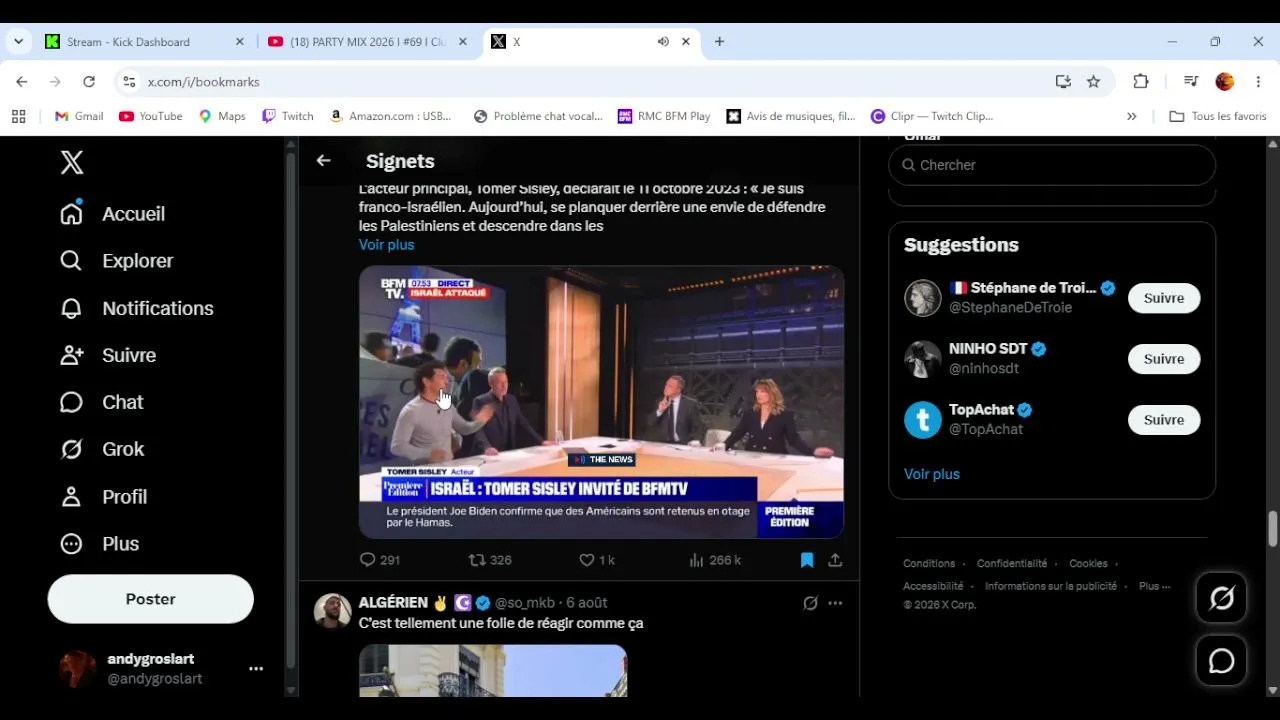
Task: Open the Gmail bookmark
Action: point(79,116)
